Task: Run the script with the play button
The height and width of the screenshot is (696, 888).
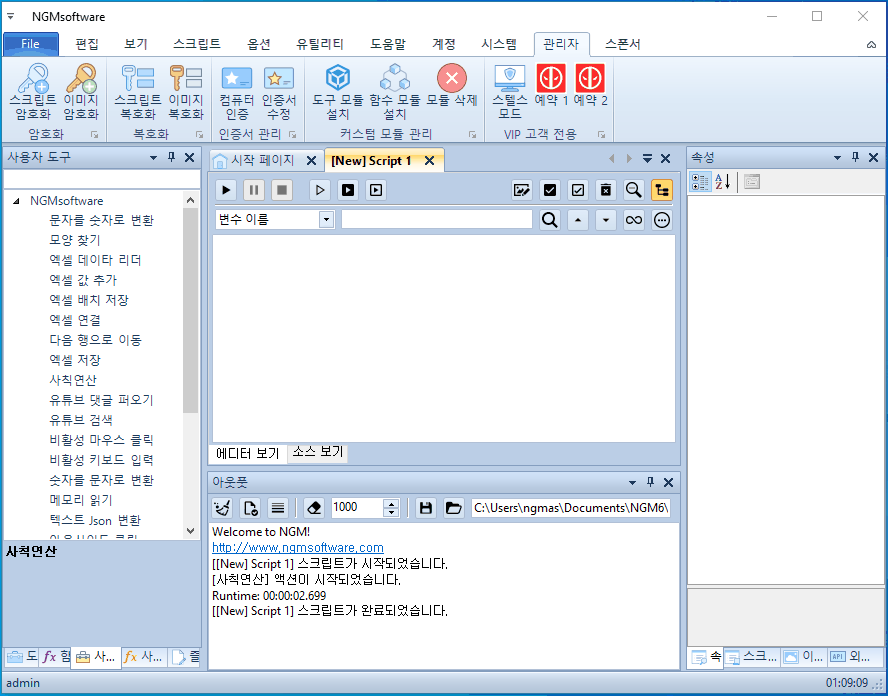Action: (x=226, y=190)
